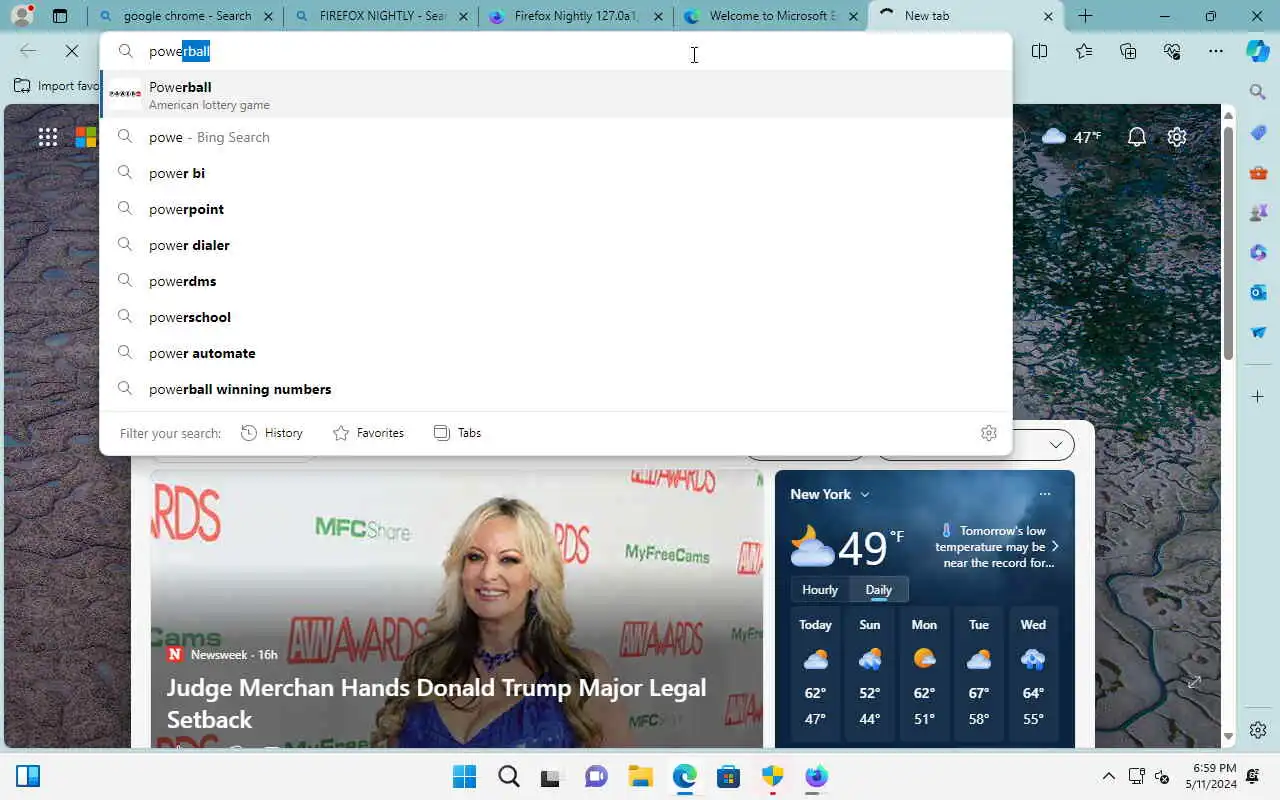This screenshot has width=1280, height=800.
Task: Open Windows Start menu
Action: (x=465, y=776)
